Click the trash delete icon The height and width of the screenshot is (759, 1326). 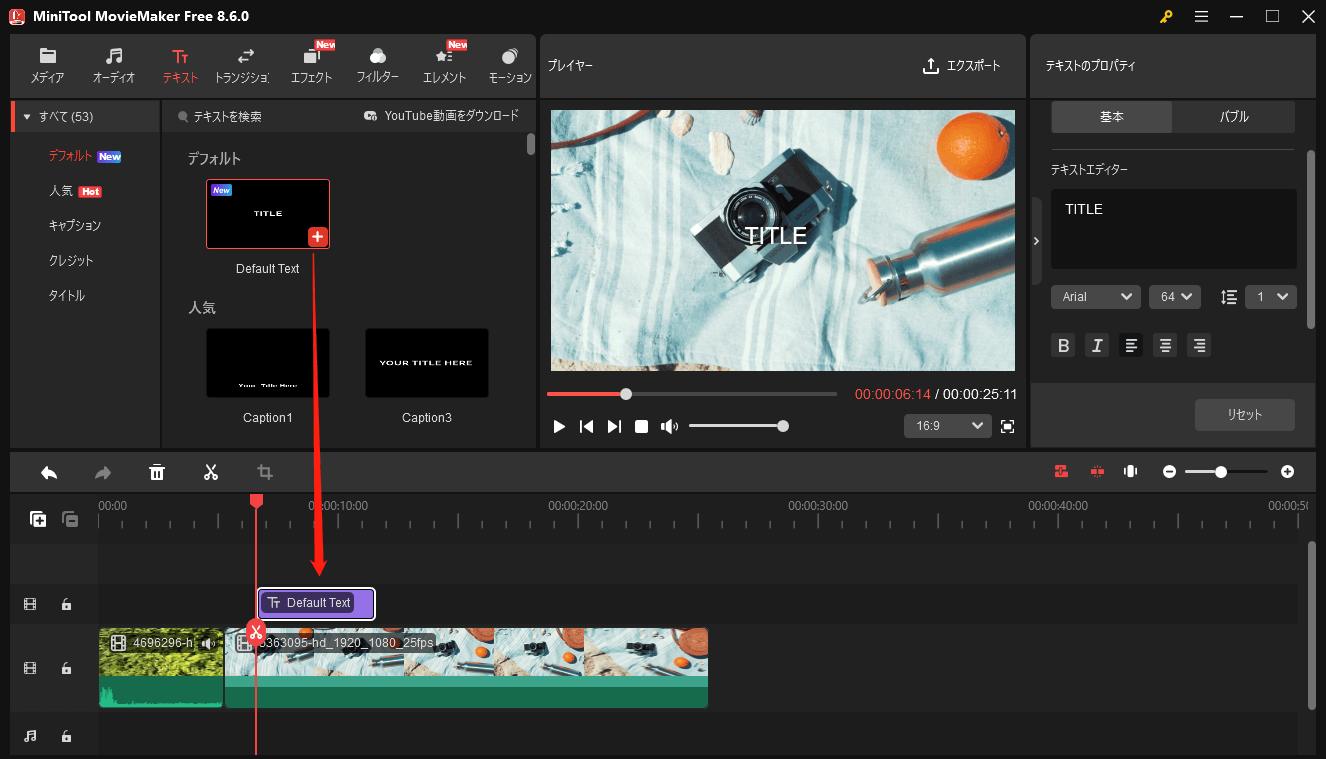point(157,471)
